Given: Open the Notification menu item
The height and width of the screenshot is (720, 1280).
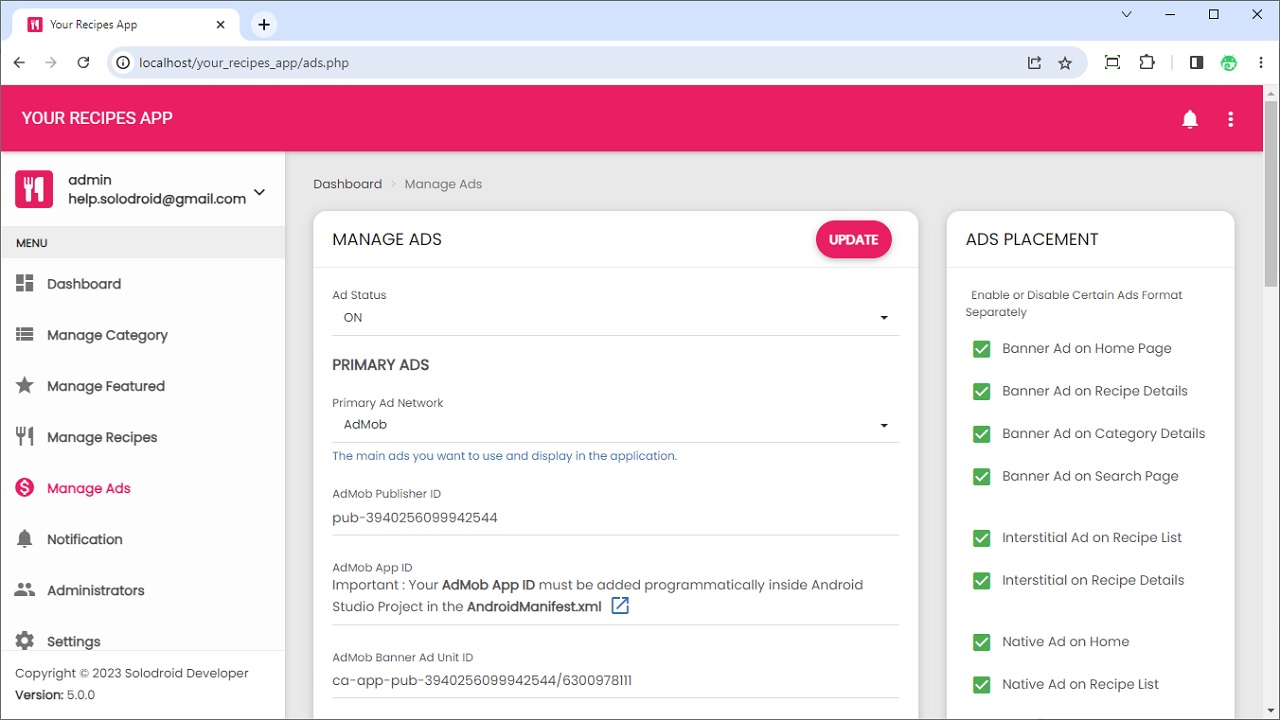Looking at the screenshot, I should click(85, 539).
